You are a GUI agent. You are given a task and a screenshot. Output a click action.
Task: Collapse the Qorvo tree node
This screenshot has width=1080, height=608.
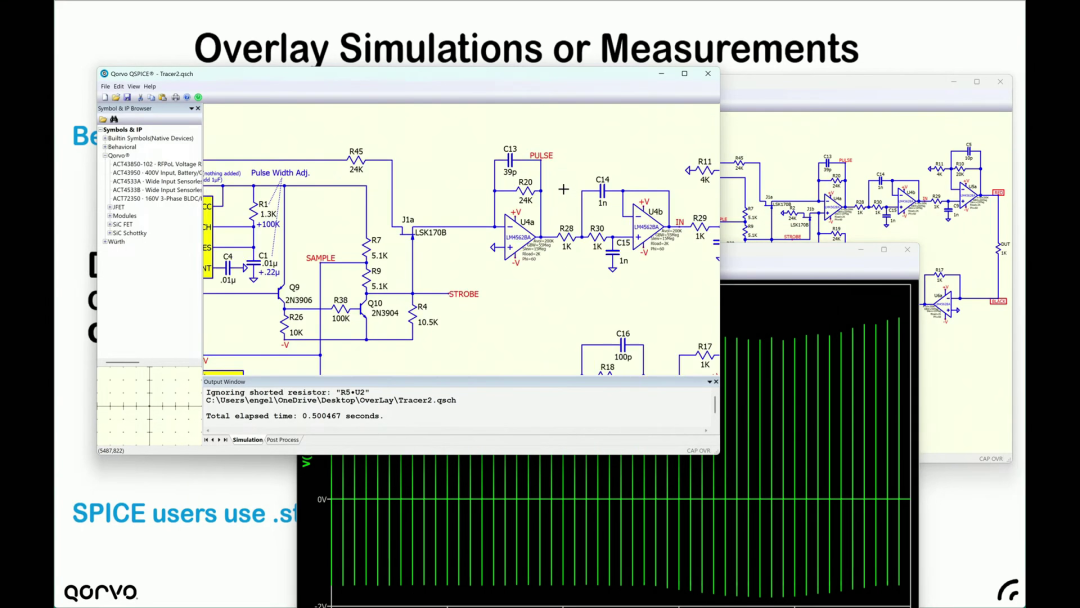105,156
